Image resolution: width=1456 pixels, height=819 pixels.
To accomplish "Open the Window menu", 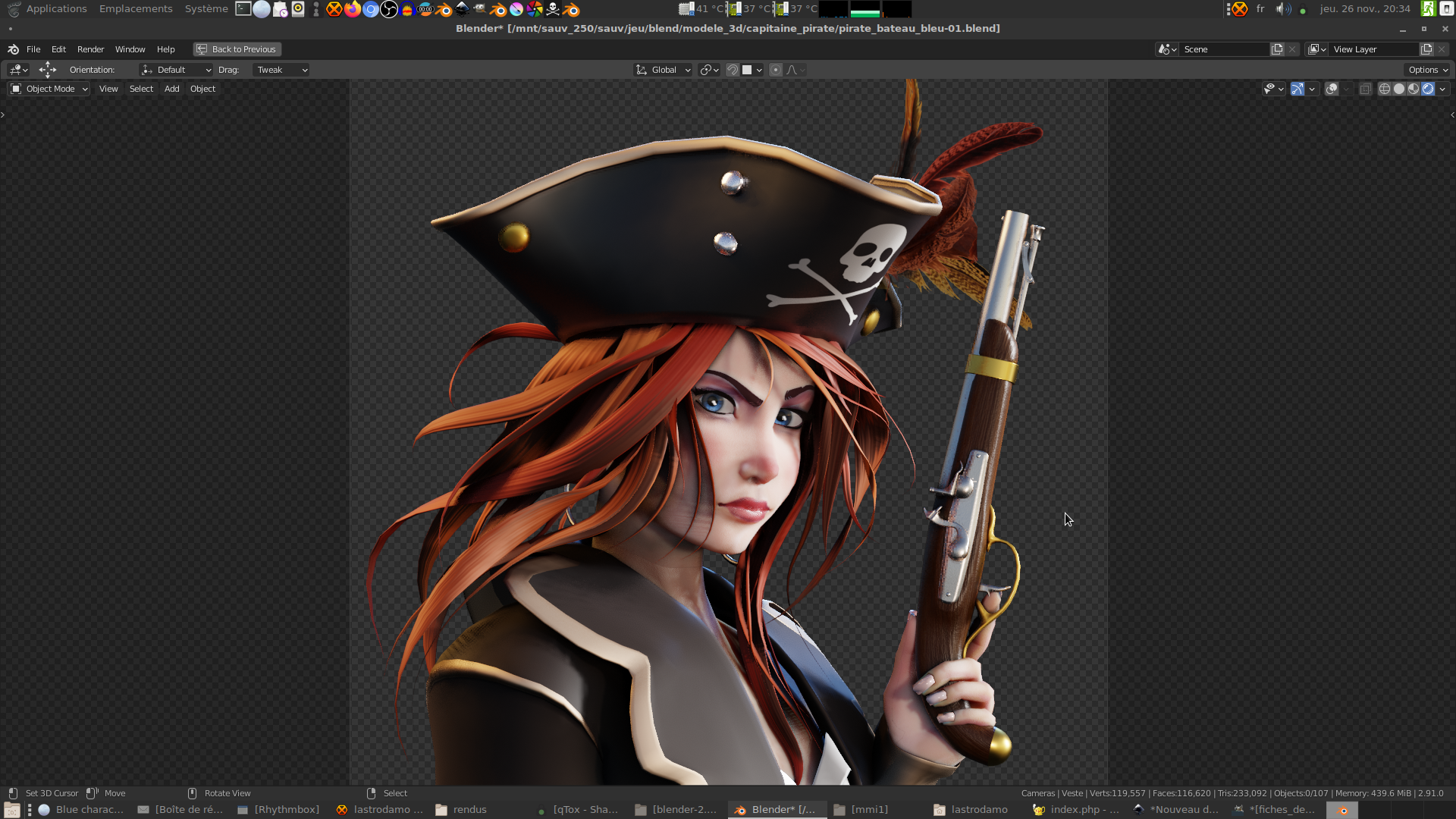I will tap(130, 49).
